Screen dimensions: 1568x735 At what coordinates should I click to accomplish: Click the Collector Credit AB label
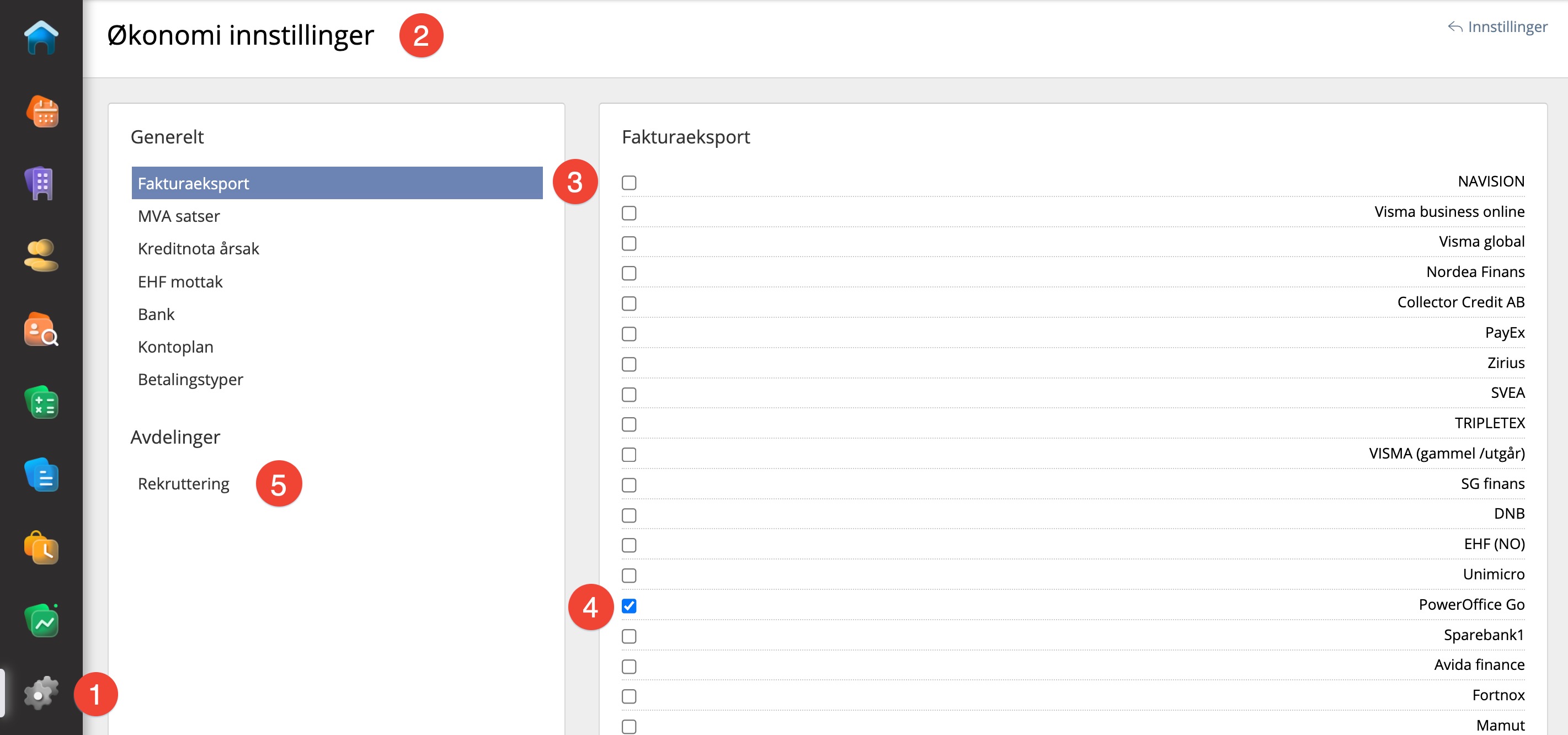[1460, 302]
